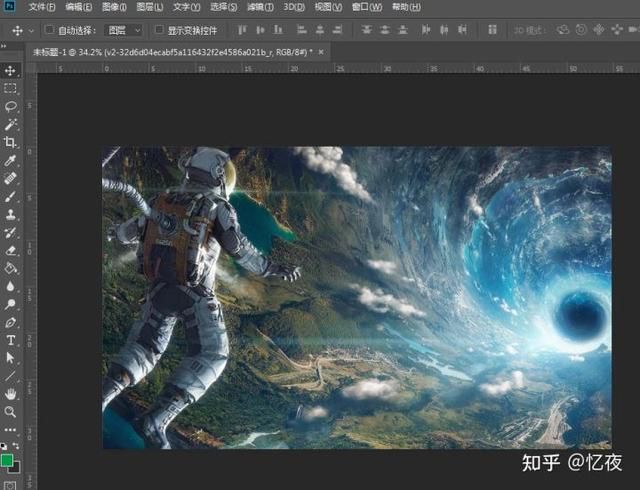This screenshot has height=490, width=640.
Task: Align vertical centers in options bar
Action: tap(260, 30)
